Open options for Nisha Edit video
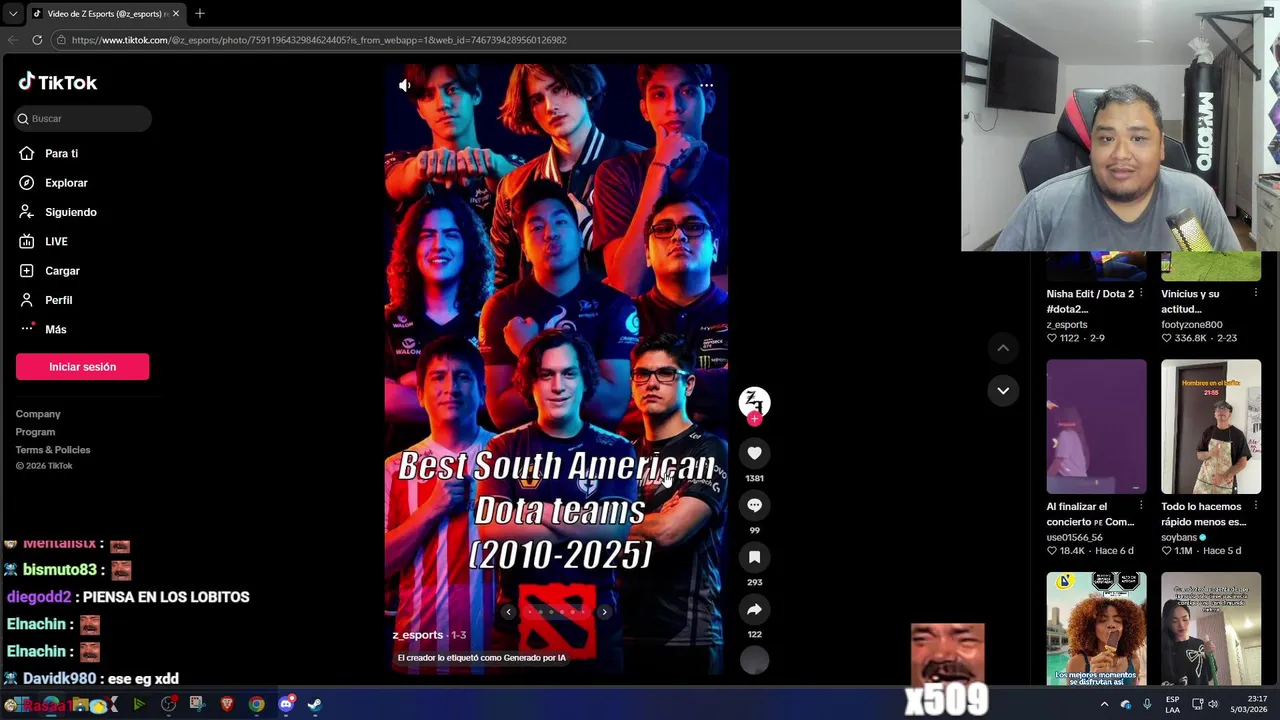Screen dimensions: 1280x720 (1141, 294)
